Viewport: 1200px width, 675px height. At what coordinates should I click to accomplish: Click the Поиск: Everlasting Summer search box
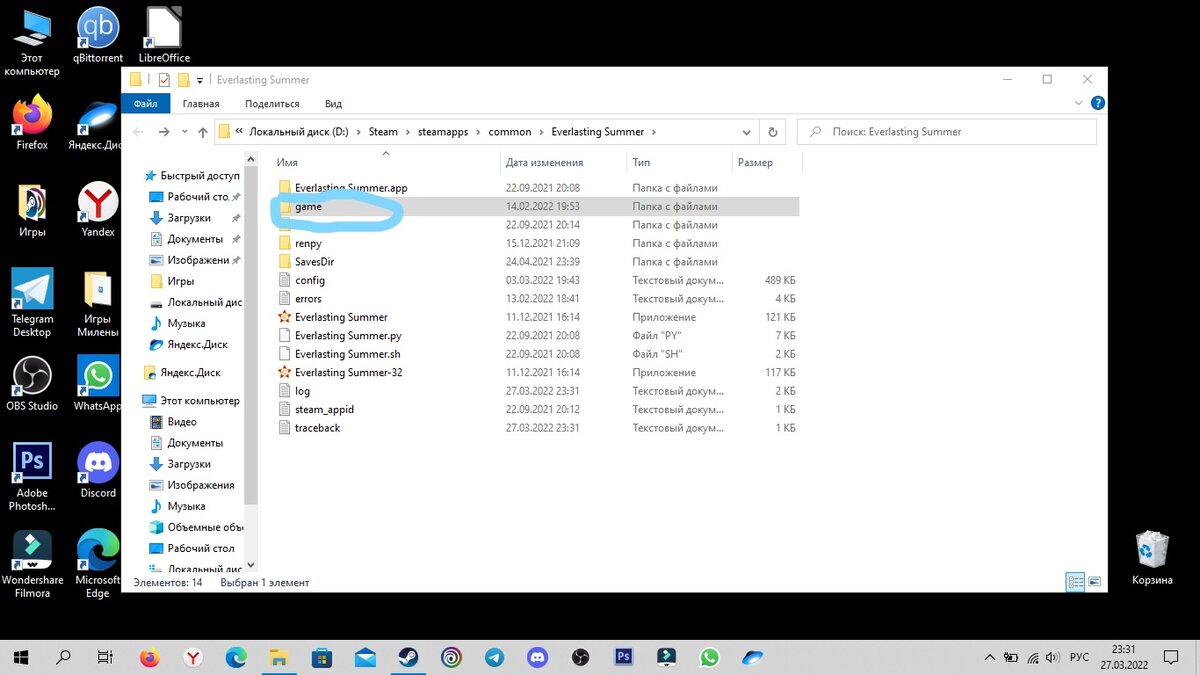(x=946, y=132)
